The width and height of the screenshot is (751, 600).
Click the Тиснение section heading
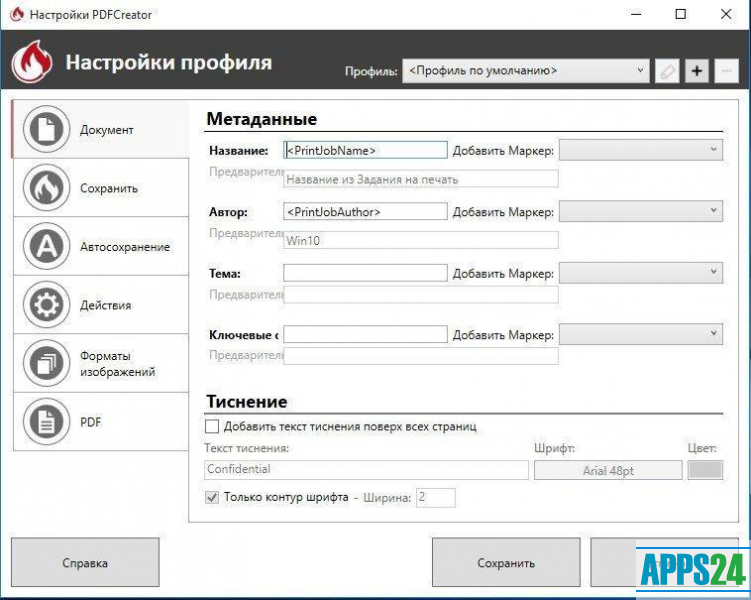click(x=247, y=401)
